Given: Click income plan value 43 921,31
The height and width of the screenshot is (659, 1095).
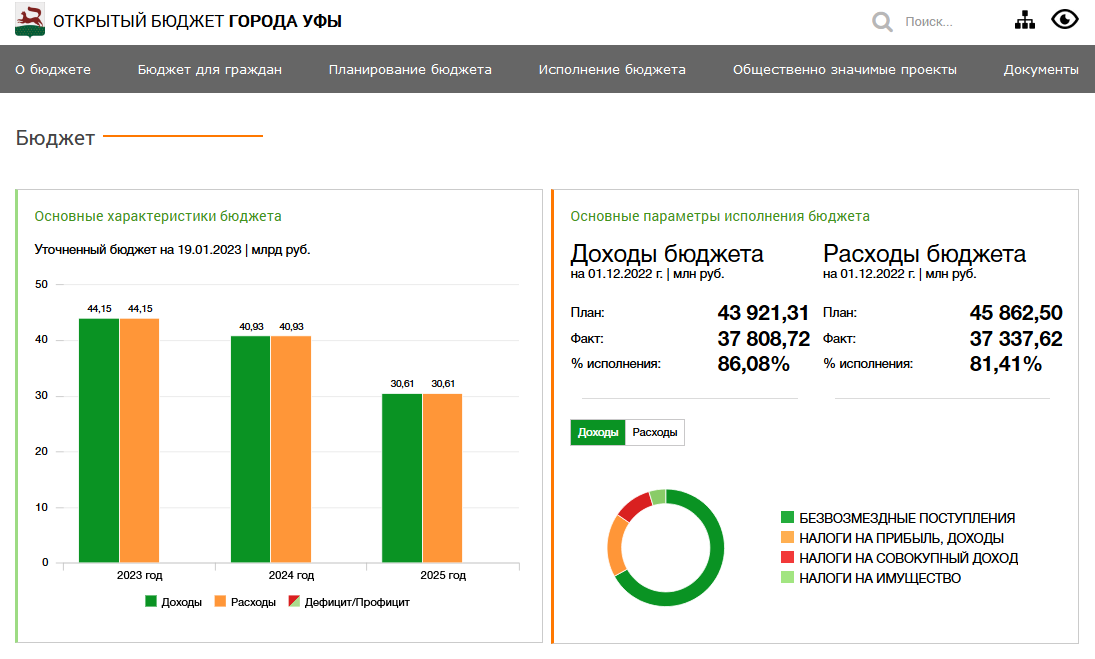Looking at the screenshot, I should click(x=763, y=313).
